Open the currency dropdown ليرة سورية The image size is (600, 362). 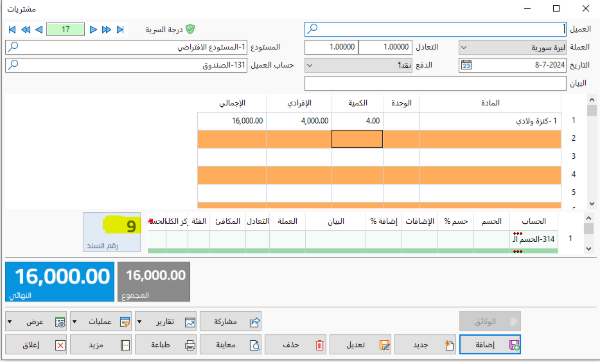[x=513, y=47]
